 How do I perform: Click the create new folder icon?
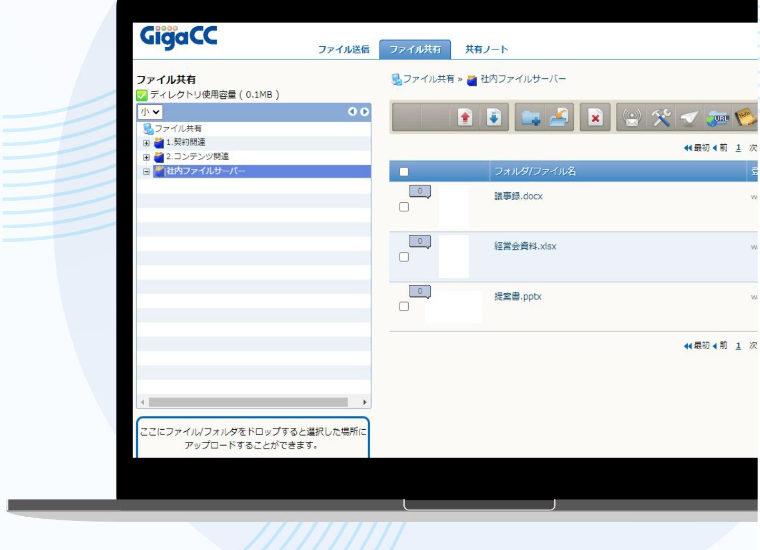click(531, 118)
